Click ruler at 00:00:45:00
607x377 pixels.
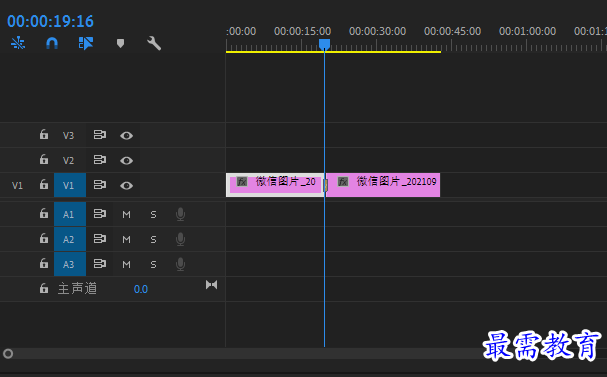point(453,31)
